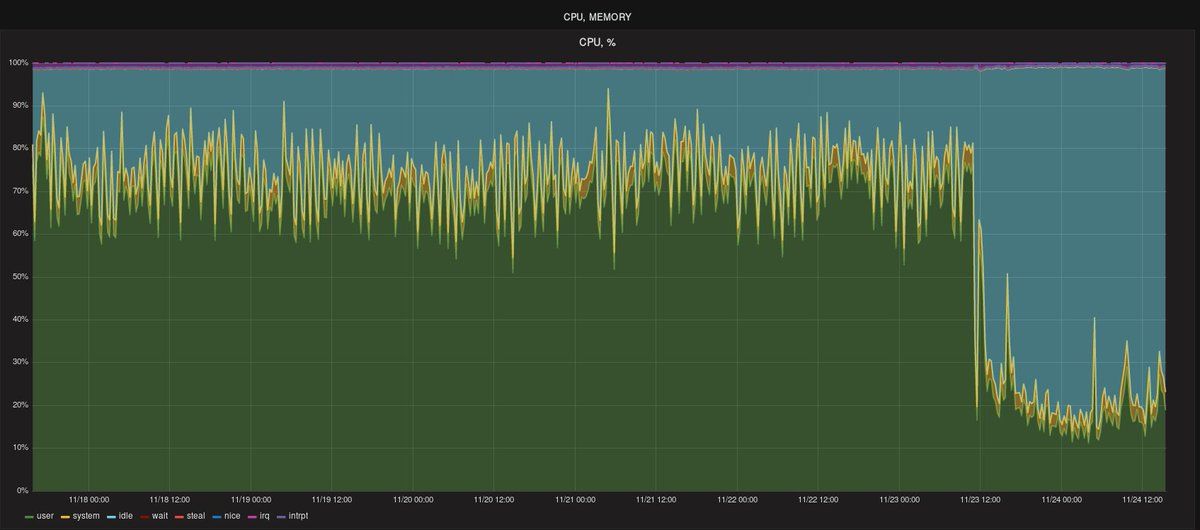Click the green user legend color line
The width and height of the screenshot is (1200, 530).
[x=28, y=516]
